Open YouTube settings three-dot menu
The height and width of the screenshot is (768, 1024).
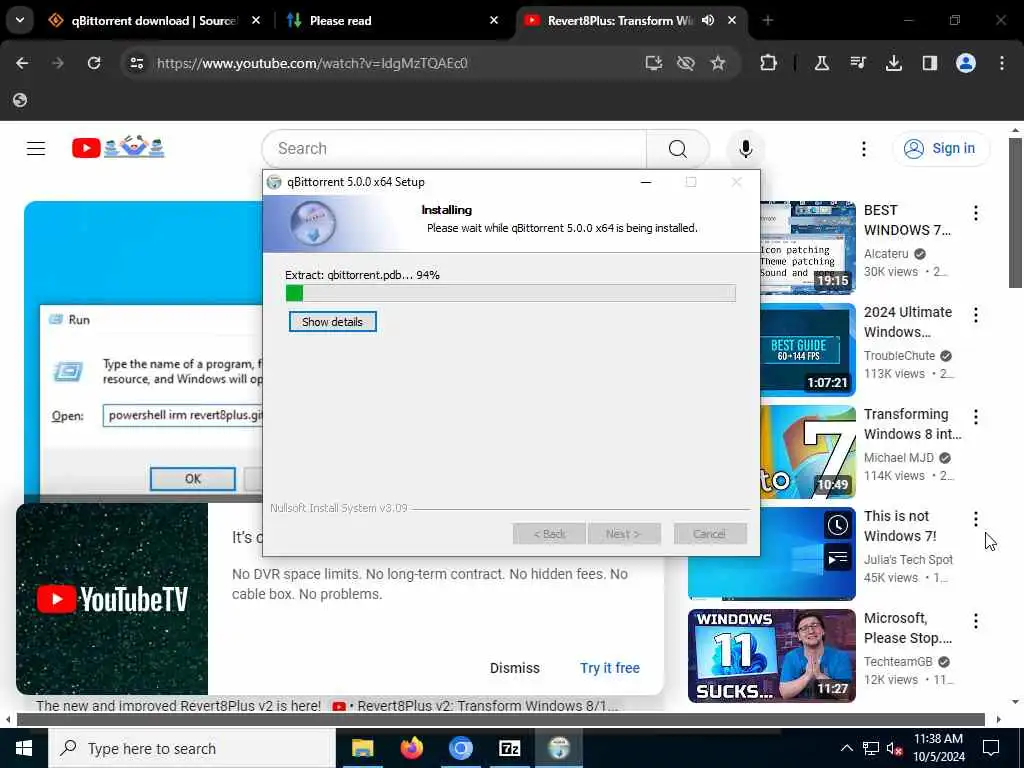point(863,149)
